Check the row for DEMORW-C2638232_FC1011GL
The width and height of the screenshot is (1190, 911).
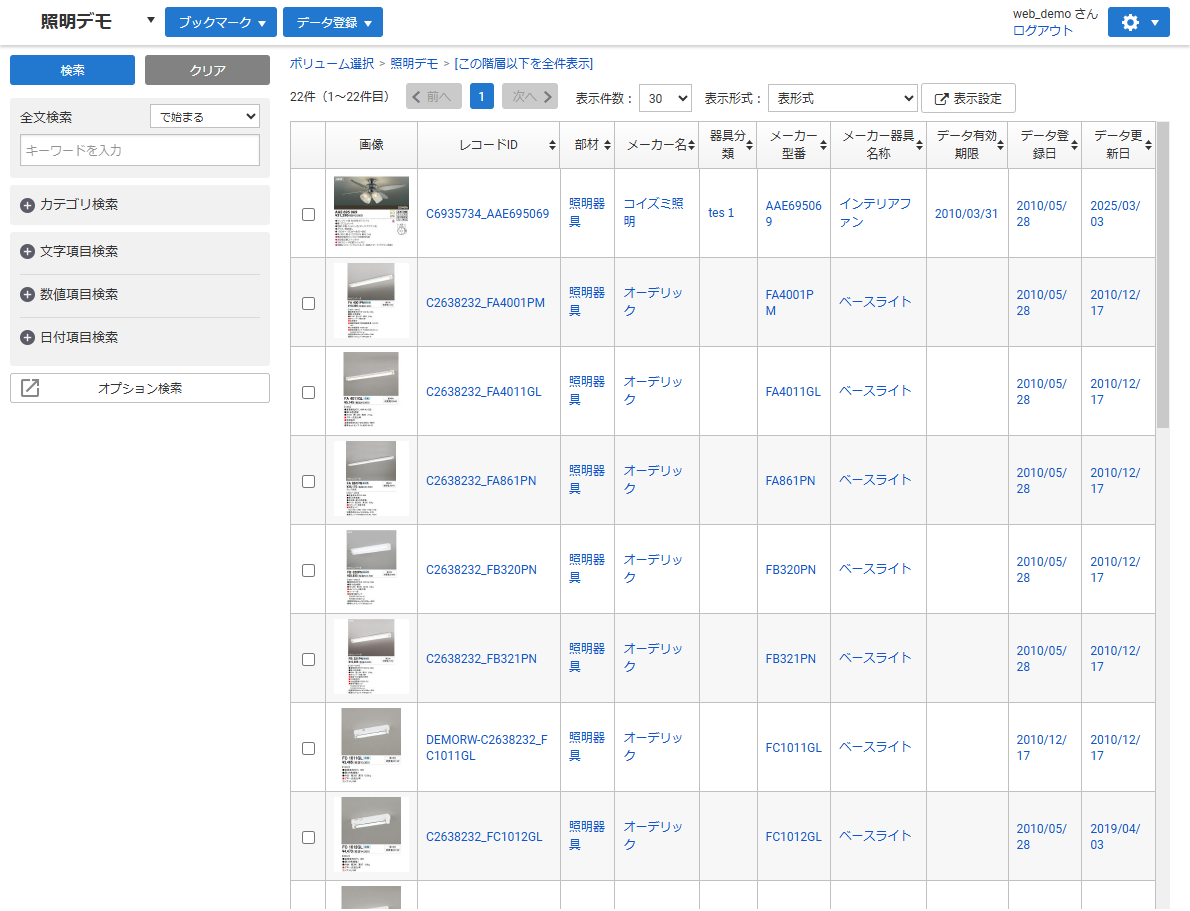[308, 748]
